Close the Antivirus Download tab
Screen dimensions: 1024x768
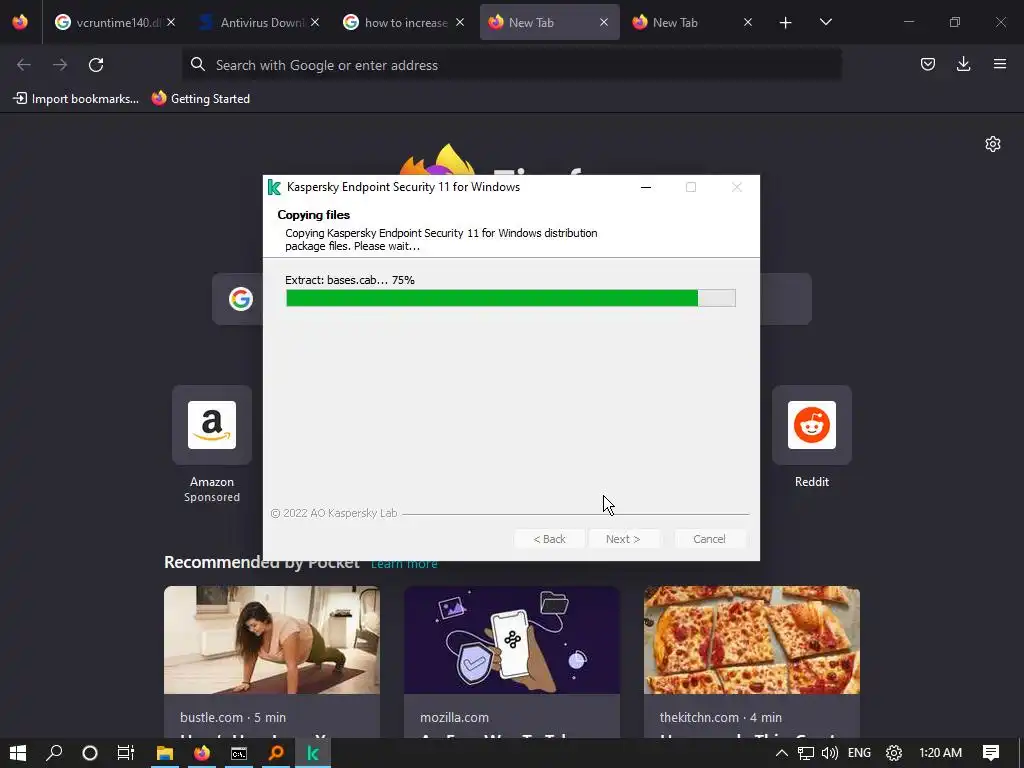[315, 22]
